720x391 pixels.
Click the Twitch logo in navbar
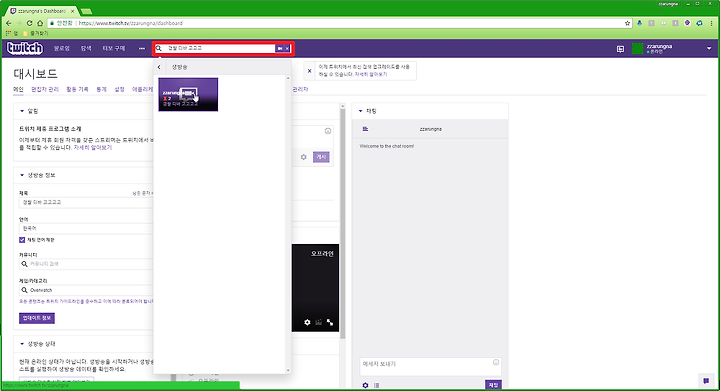[25, 48]
